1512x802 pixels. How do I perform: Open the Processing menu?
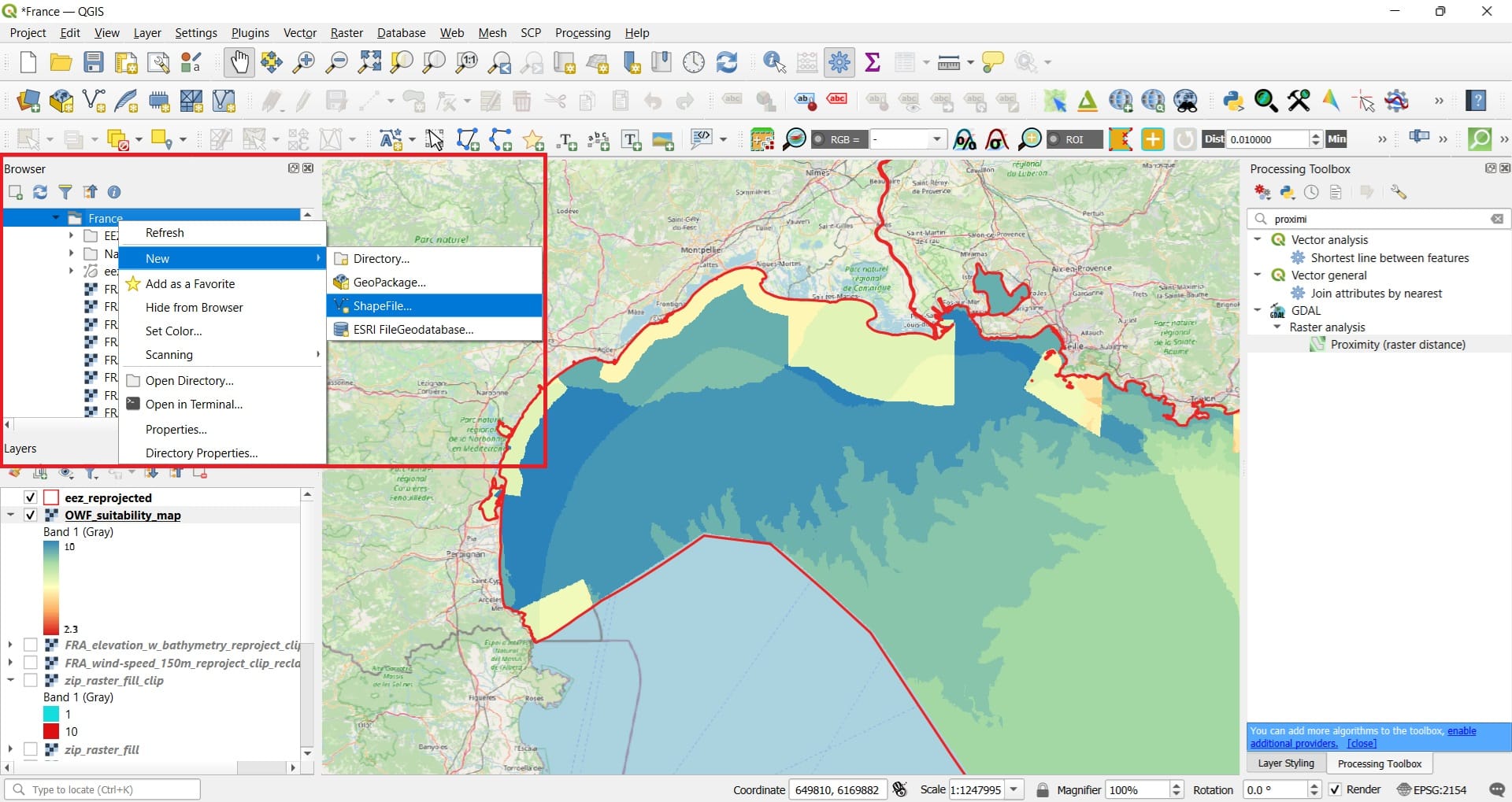583,33
